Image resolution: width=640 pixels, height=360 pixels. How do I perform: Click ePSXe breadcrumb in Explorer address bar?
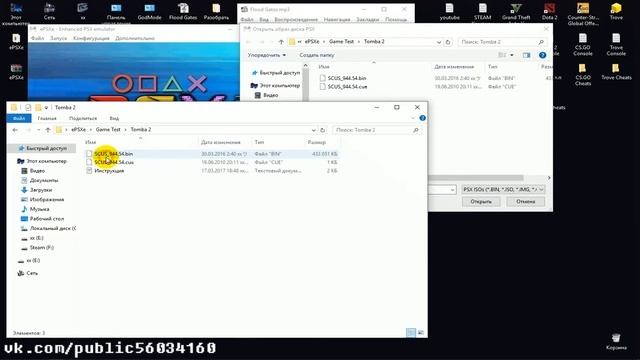[78, 129]
